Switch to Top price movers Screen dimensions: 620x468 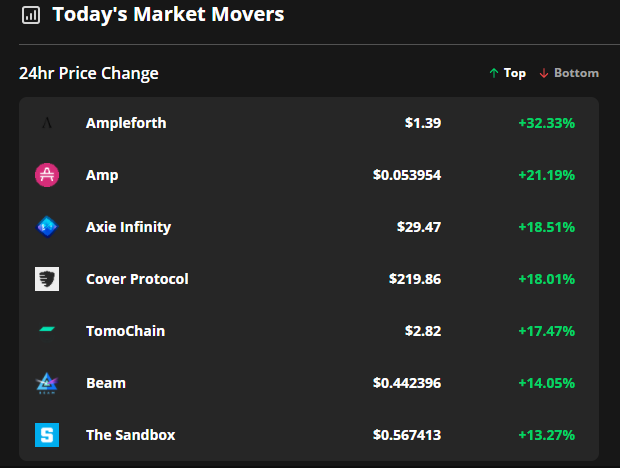point(507,73)
